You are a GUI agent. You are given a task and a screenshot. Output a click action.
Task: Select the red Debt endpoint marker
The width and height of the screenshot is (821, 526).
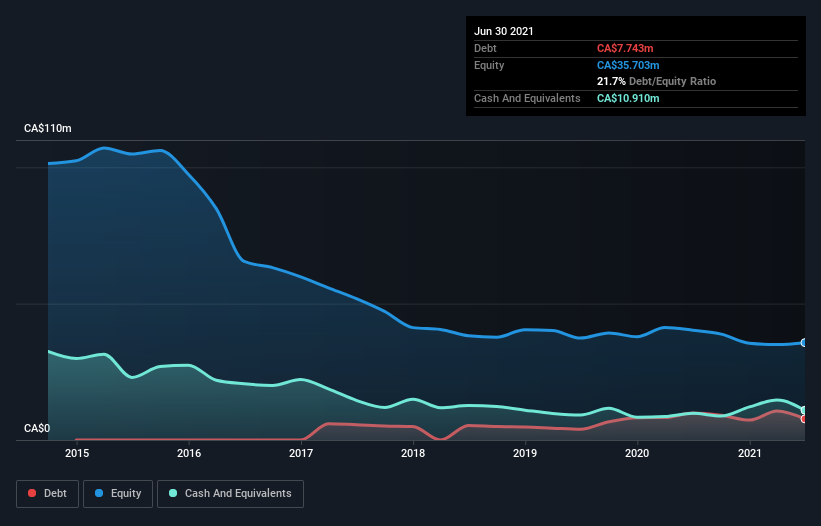(x=804, y=419)
